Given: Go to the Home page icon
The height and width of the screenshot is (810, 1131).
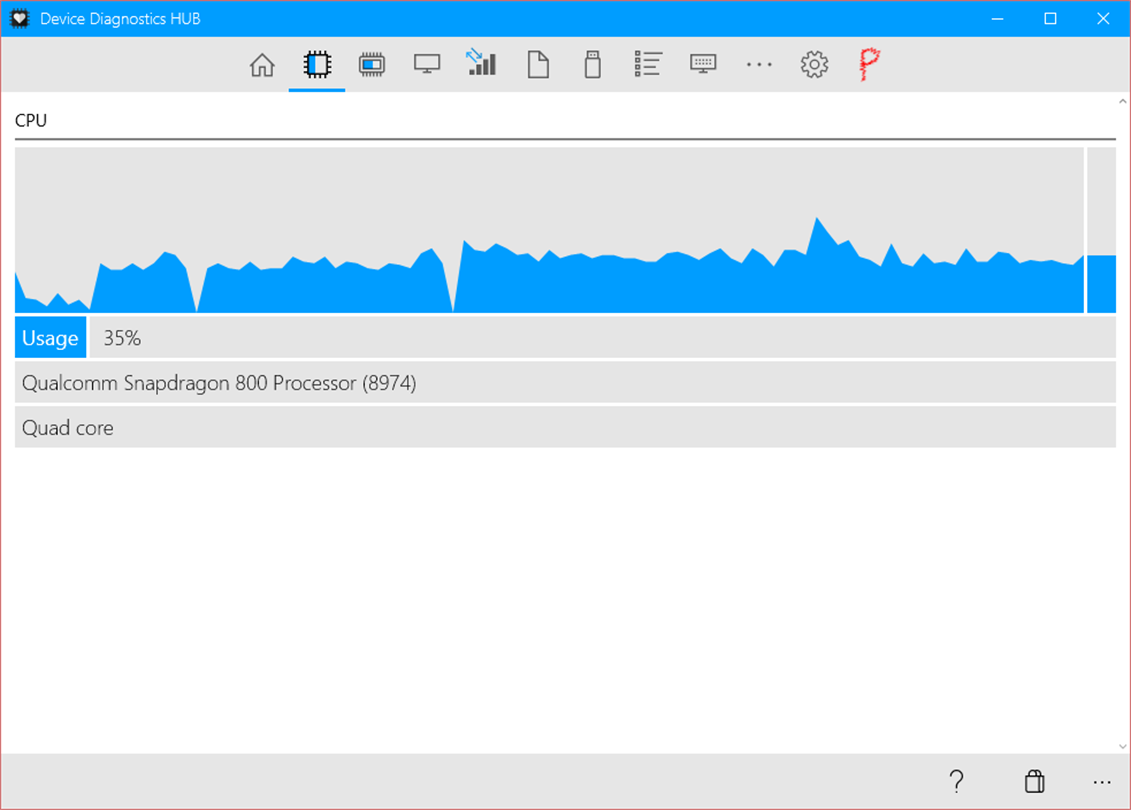Looking at the screenshot, I should tap(262, 65).
